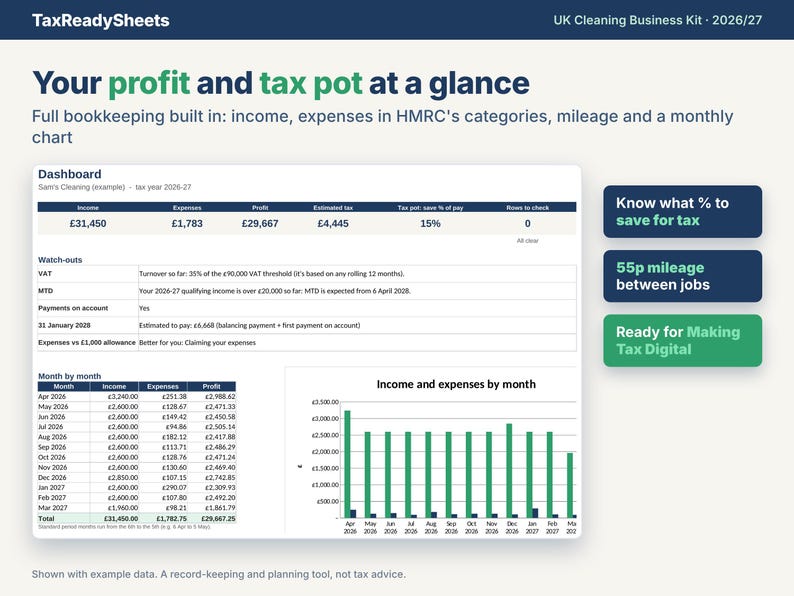Image resolution: width=794 pixels, height=596 pixels.
Task: Click the Apr 2026 green income bar
Action: coord(347,464)
